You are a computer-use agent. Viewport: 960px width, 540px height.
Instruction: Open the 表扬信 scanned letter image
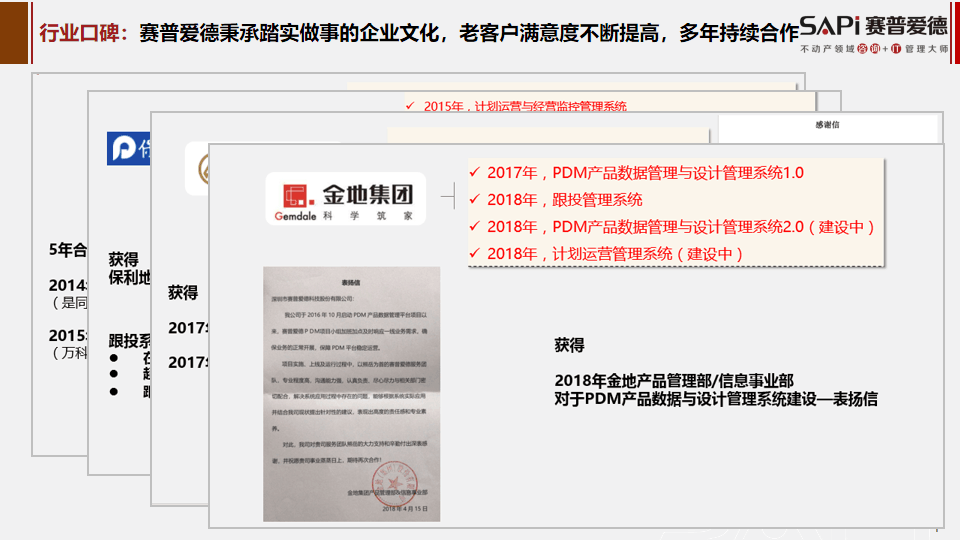point(351,394)
